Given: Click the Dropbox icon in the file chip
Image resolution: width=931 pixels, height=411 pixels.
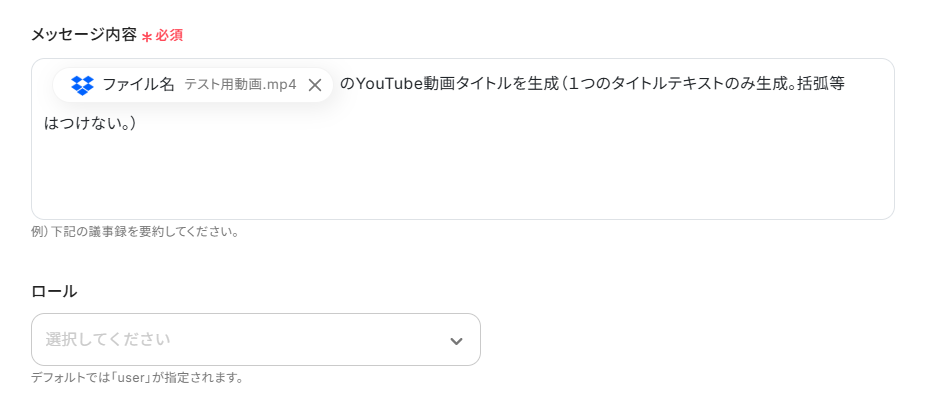Looking at the screenshot, I should (82, 85).
